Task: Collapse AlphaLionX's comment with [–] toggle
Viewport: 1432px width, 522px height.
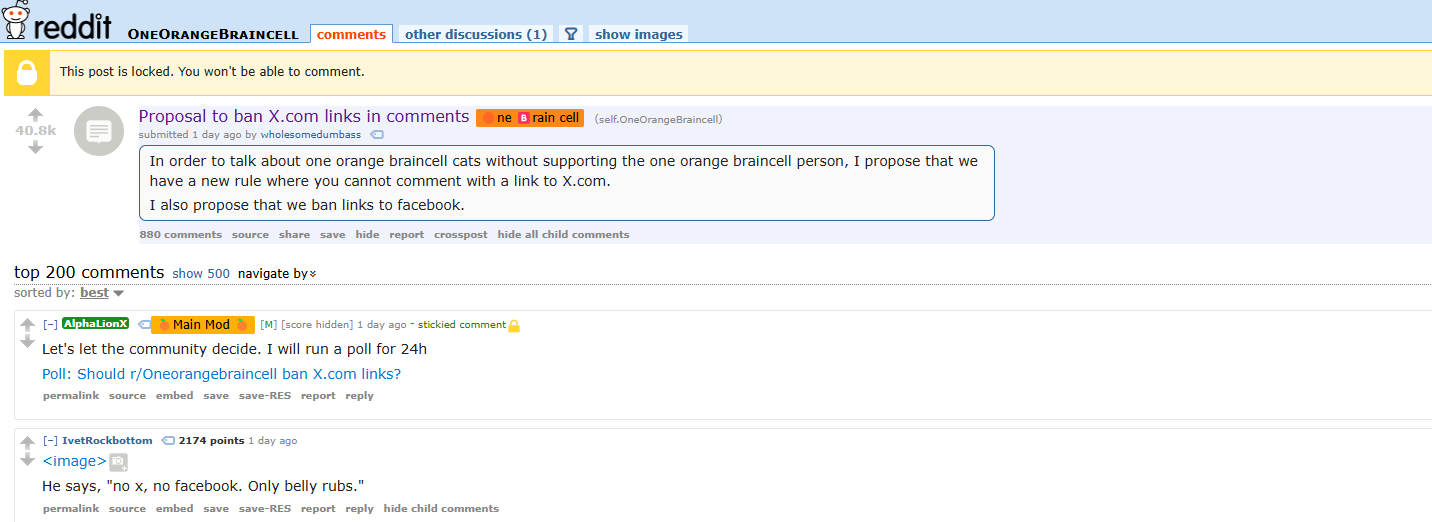Action: (x=50, y=324)
